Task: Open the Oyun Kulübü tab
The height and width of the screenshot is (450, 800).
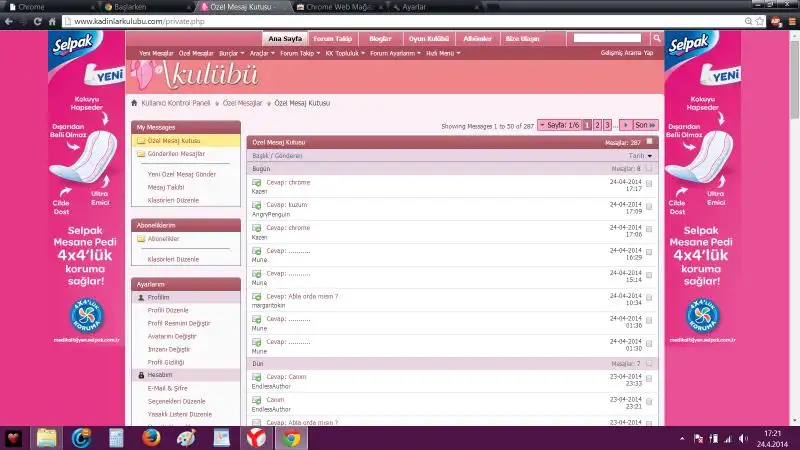Action: (x=430, y=38)
